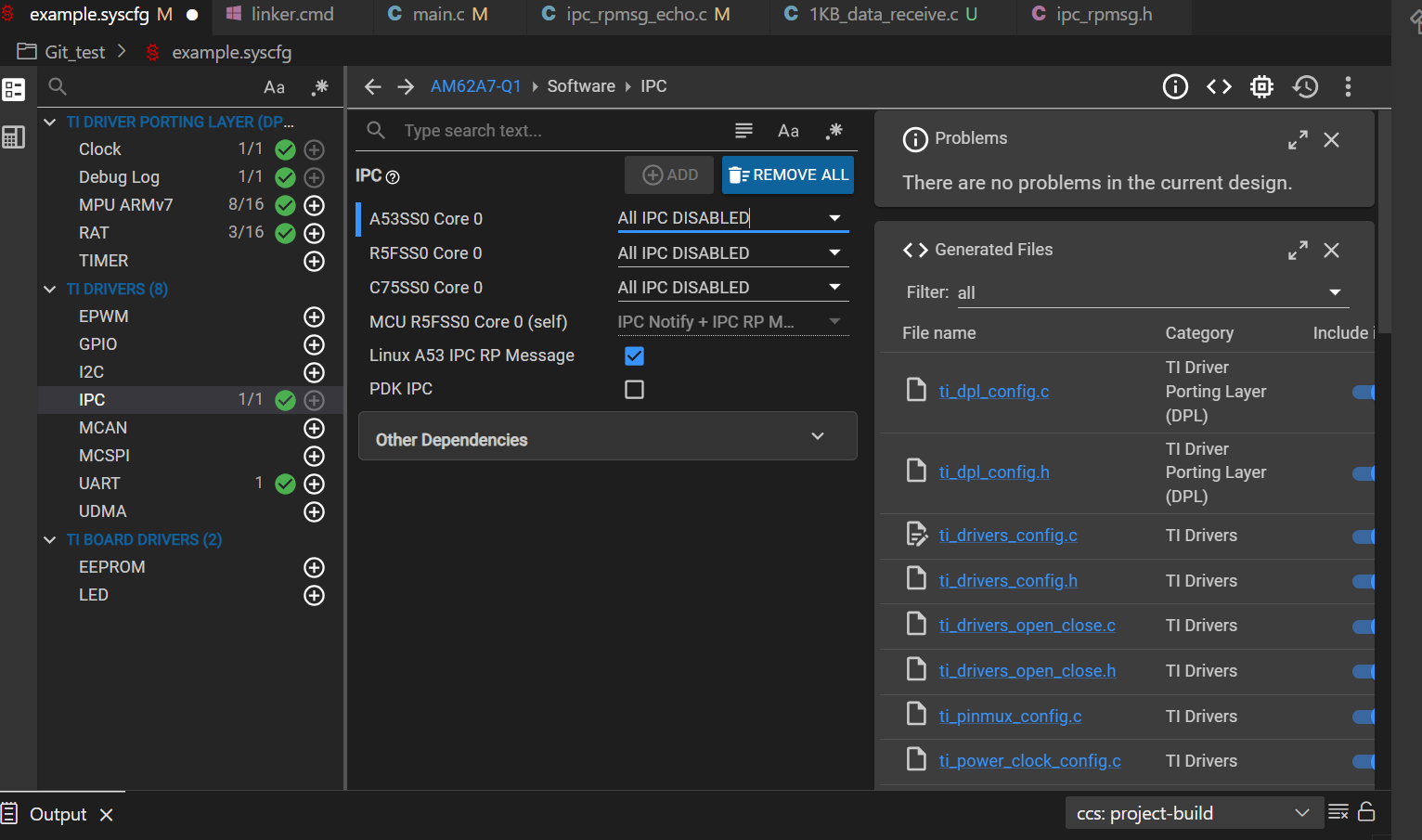Open the history (clock) icon in the top toolbar
The image size is (1422, 840).
1305,86
